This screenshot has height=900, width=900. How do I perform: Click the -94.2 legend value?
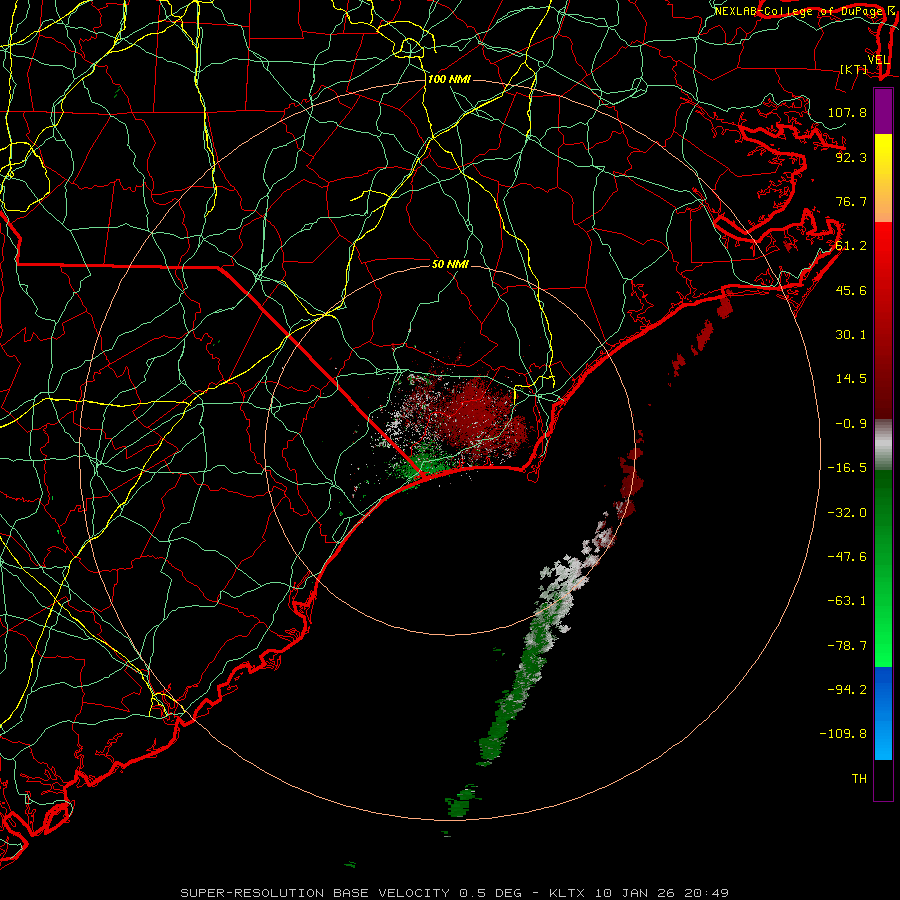[847, 690]
